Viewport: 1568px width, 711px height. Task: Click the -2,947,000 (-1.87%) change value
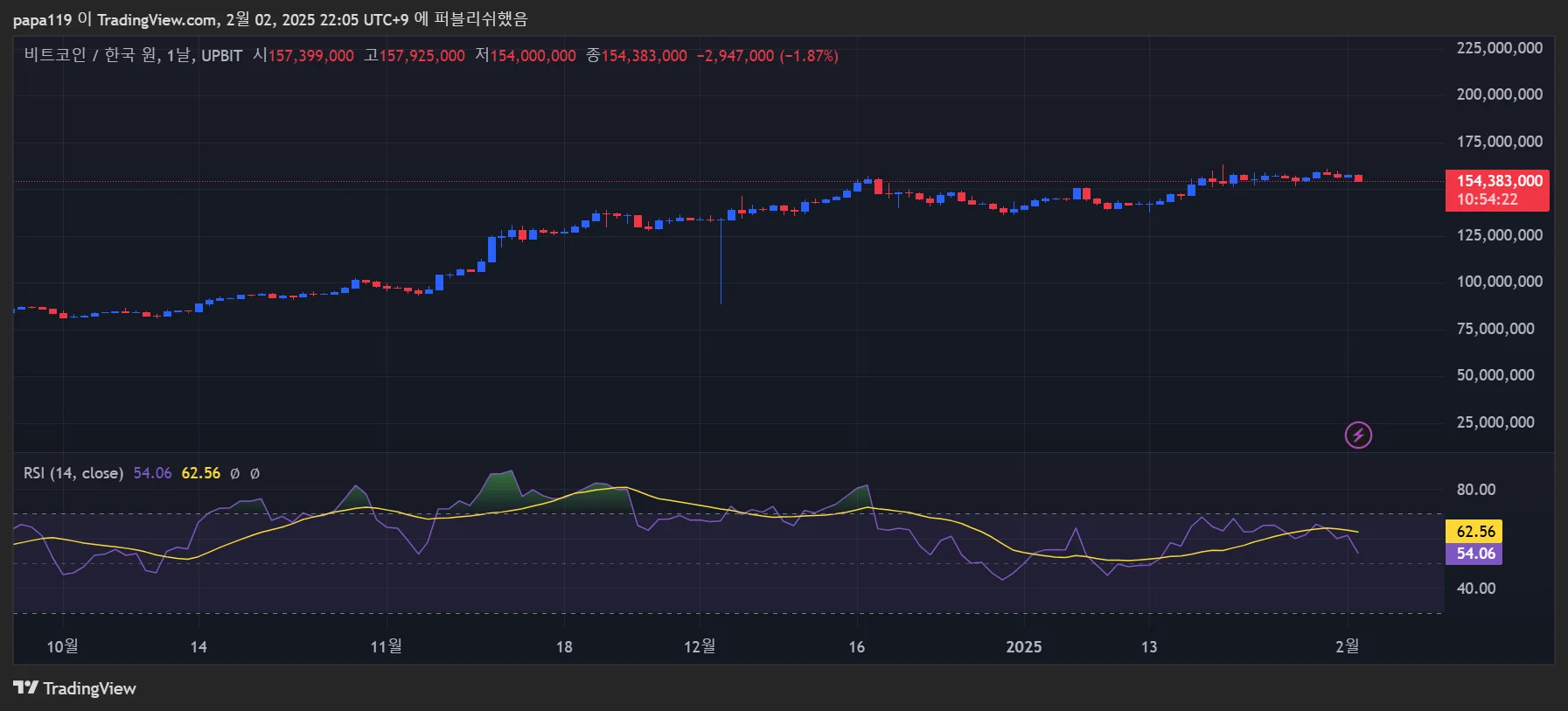[767, 56]
